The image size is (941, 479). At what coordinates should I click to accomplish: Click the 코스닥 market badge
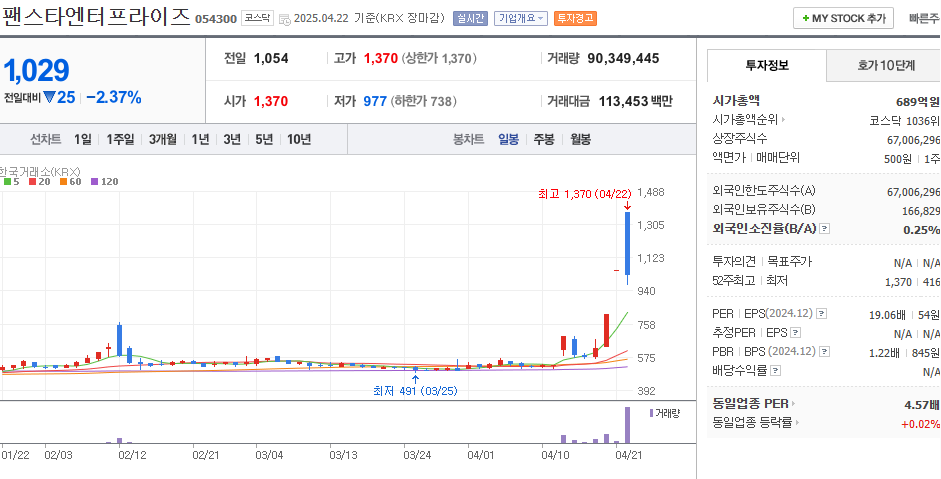point(257,18)
